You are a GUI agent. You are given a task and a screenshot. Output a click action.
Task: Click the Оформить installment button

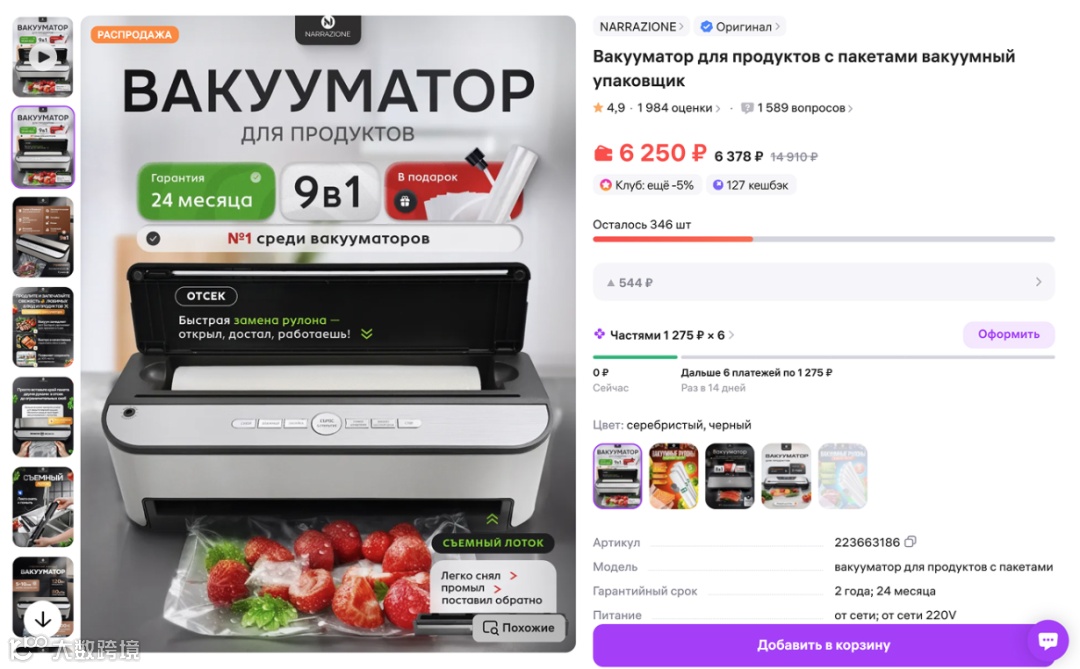tap(1008, 334)
